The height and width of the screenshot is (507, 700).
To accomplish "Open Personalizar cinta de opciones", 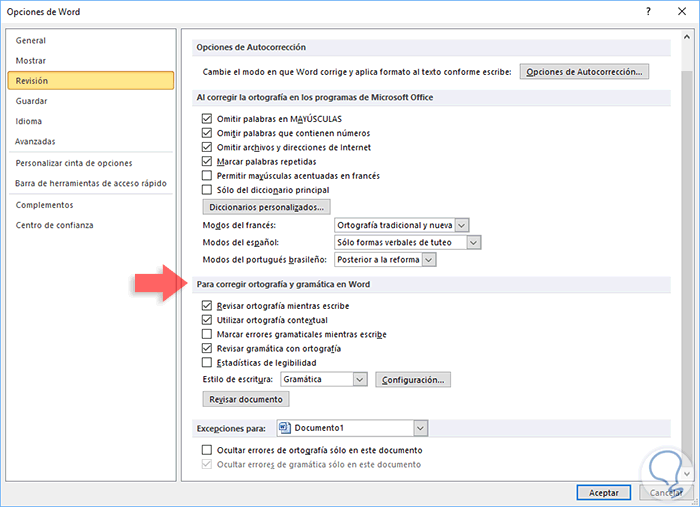I will point(91,163).
